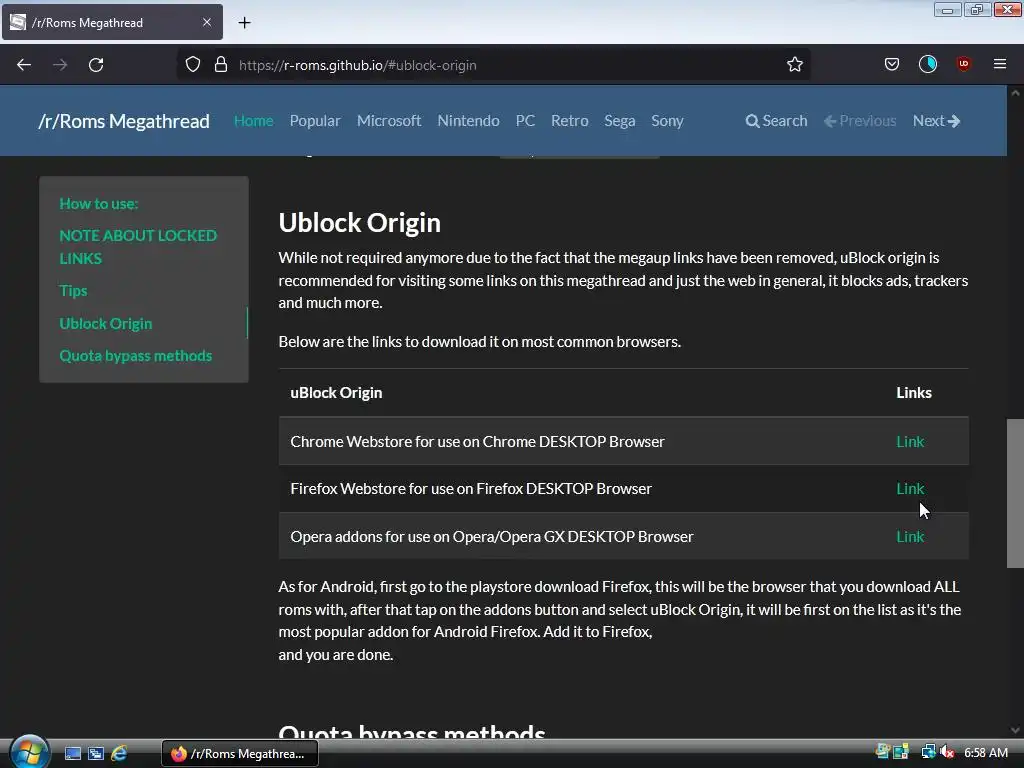This screenshot has width=1024, height=768.
Task: Click the /r/Roms Megathread site title
Action: pos(124,121)
